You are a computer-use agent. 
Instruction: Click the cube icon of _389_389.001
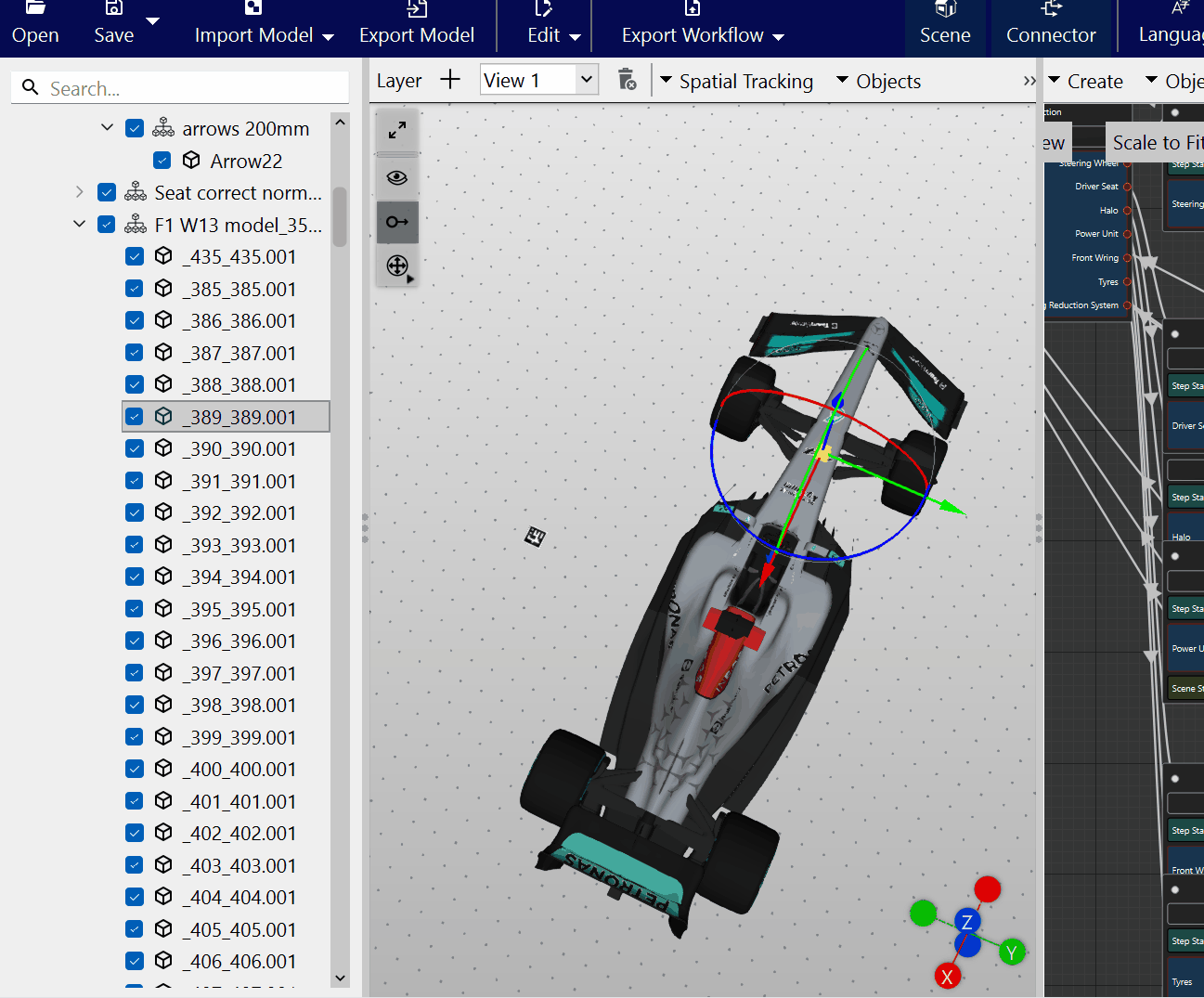pos(163,416)
